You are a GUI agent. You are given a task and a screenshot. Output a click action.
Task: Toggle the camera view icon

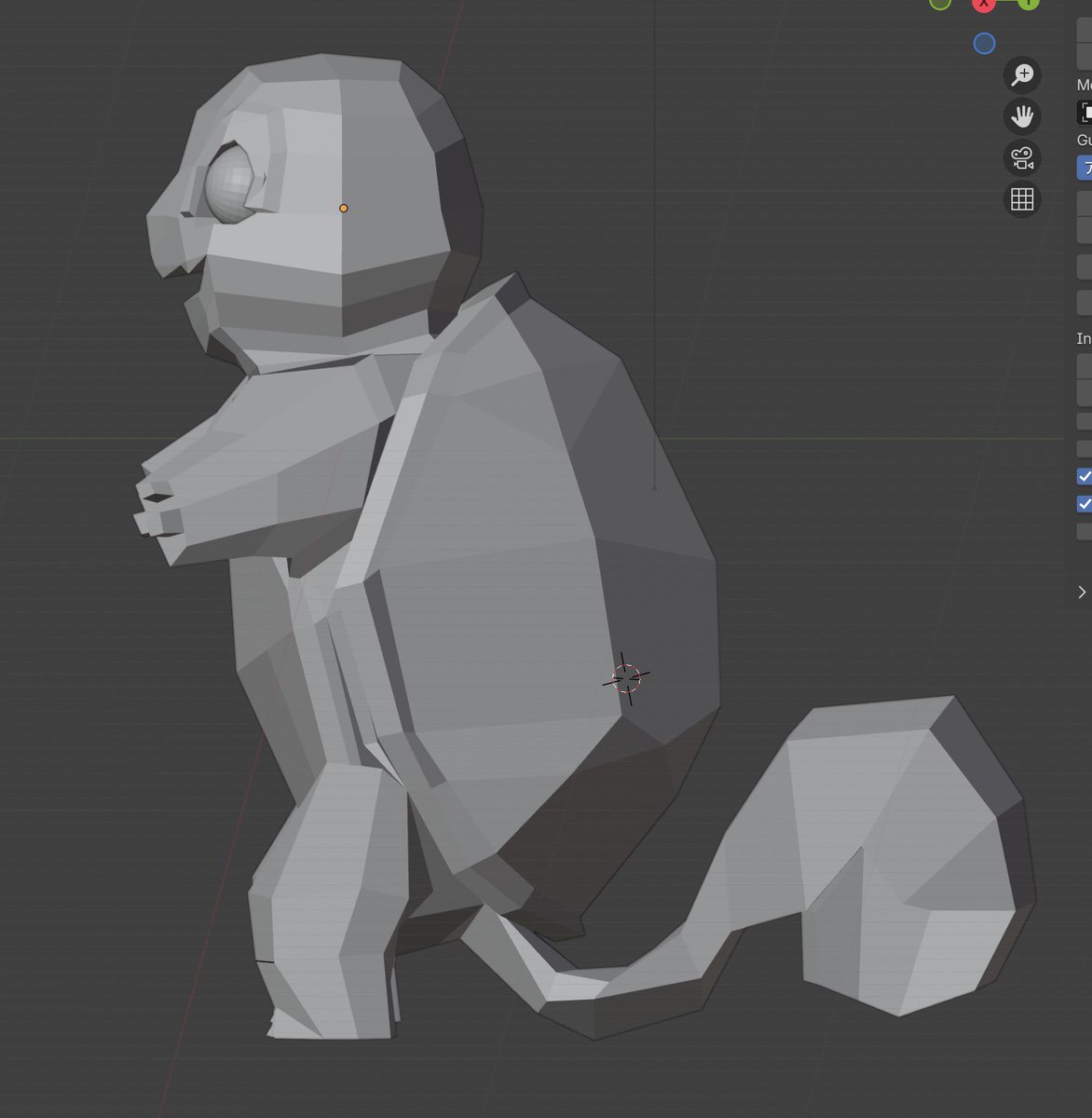[x=1022, y=157]
